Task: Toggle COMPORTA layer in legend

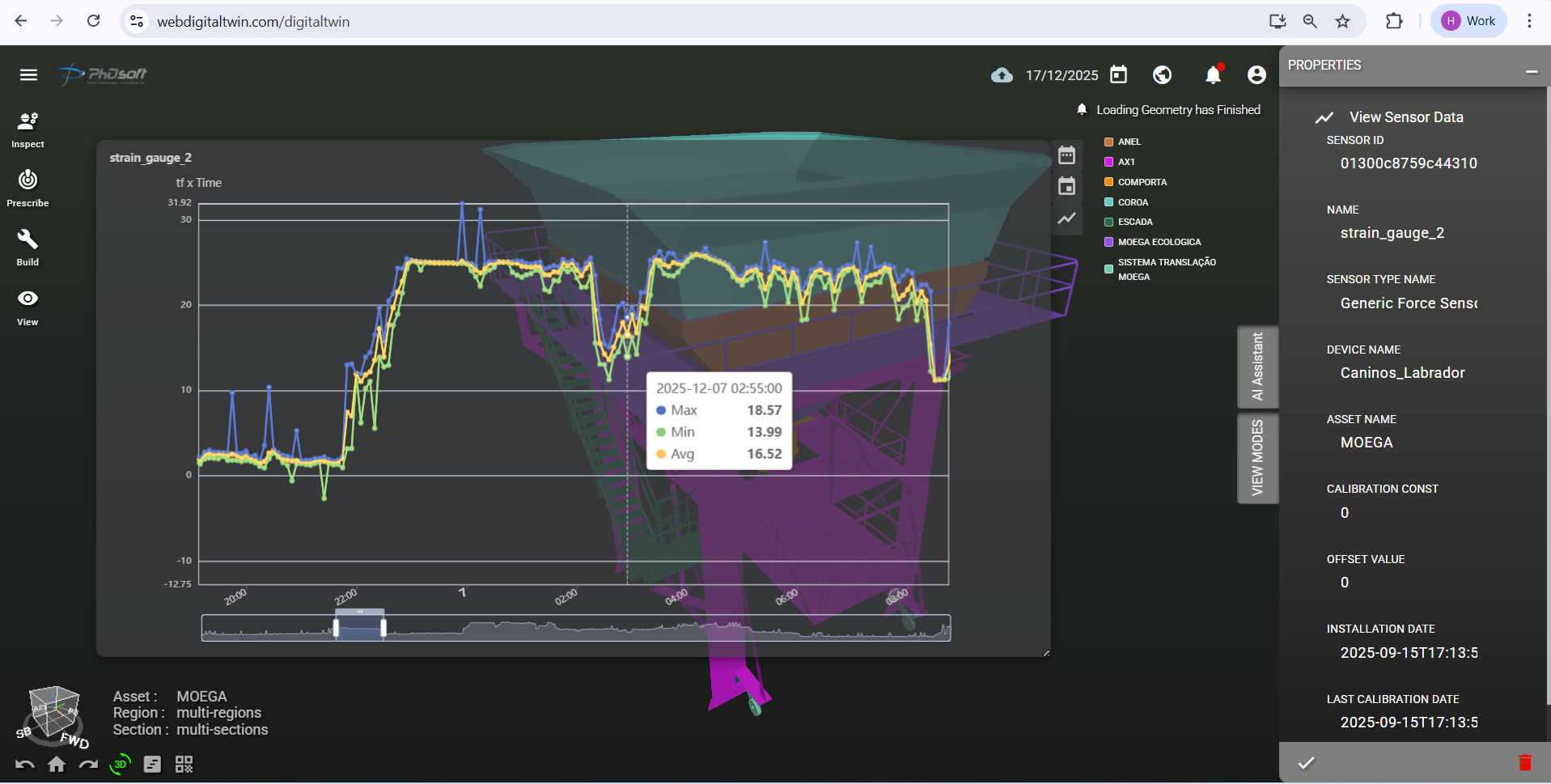Action: (1135, 182)
